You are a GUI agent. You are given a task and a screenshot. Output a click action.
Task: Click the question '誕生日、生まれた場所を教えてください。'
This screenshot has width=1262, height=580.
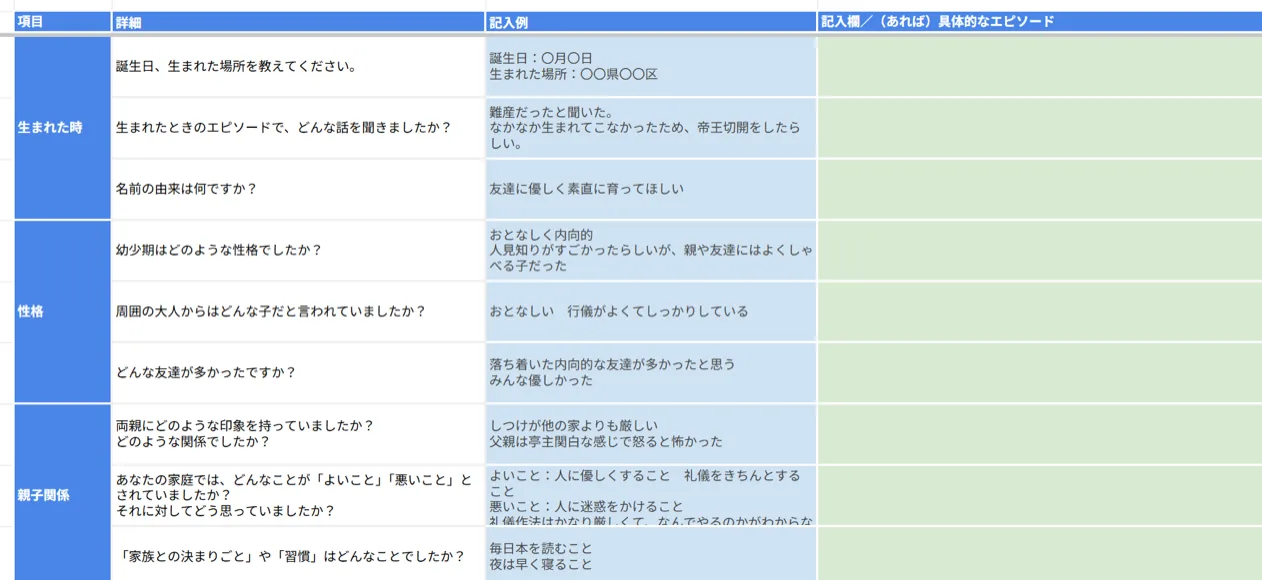(x=298, y=67)
